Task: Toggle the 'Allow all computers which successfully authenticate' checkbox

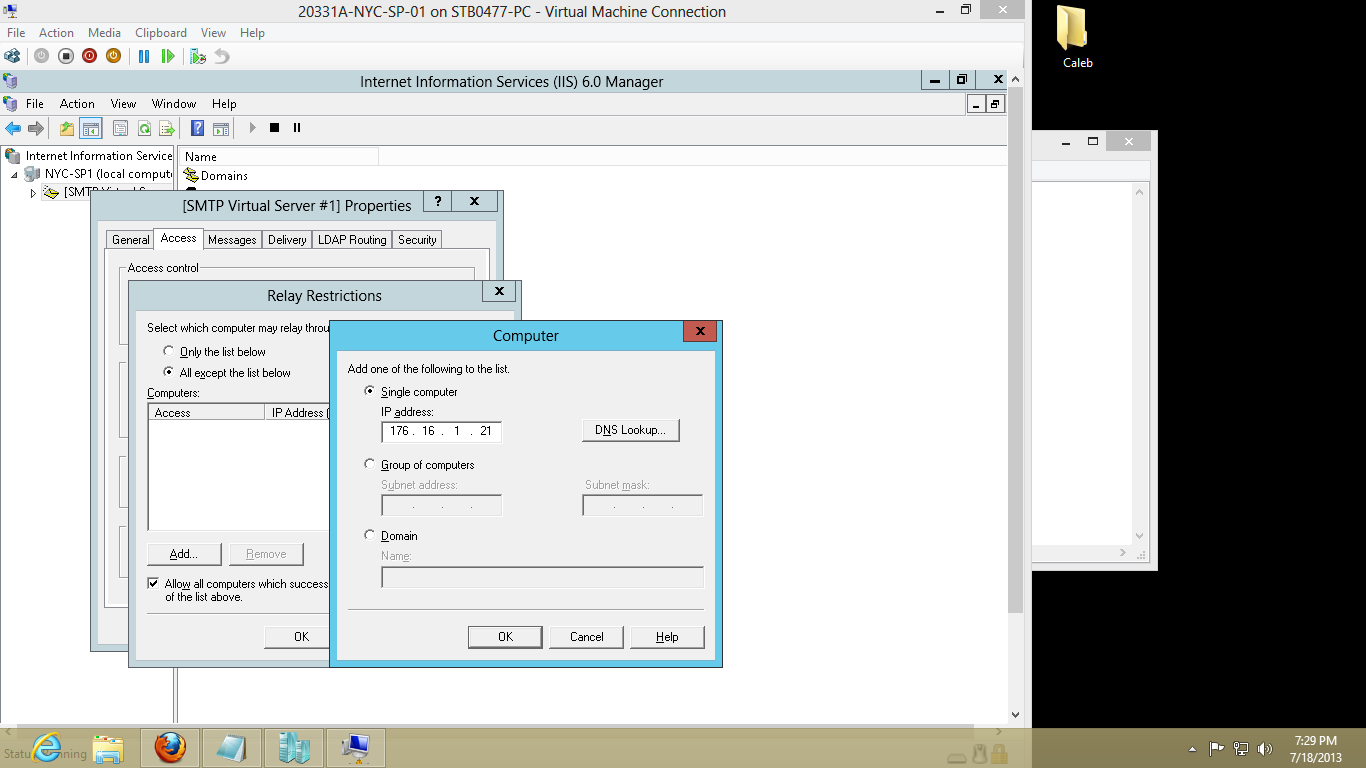Action: pos(153,583)
